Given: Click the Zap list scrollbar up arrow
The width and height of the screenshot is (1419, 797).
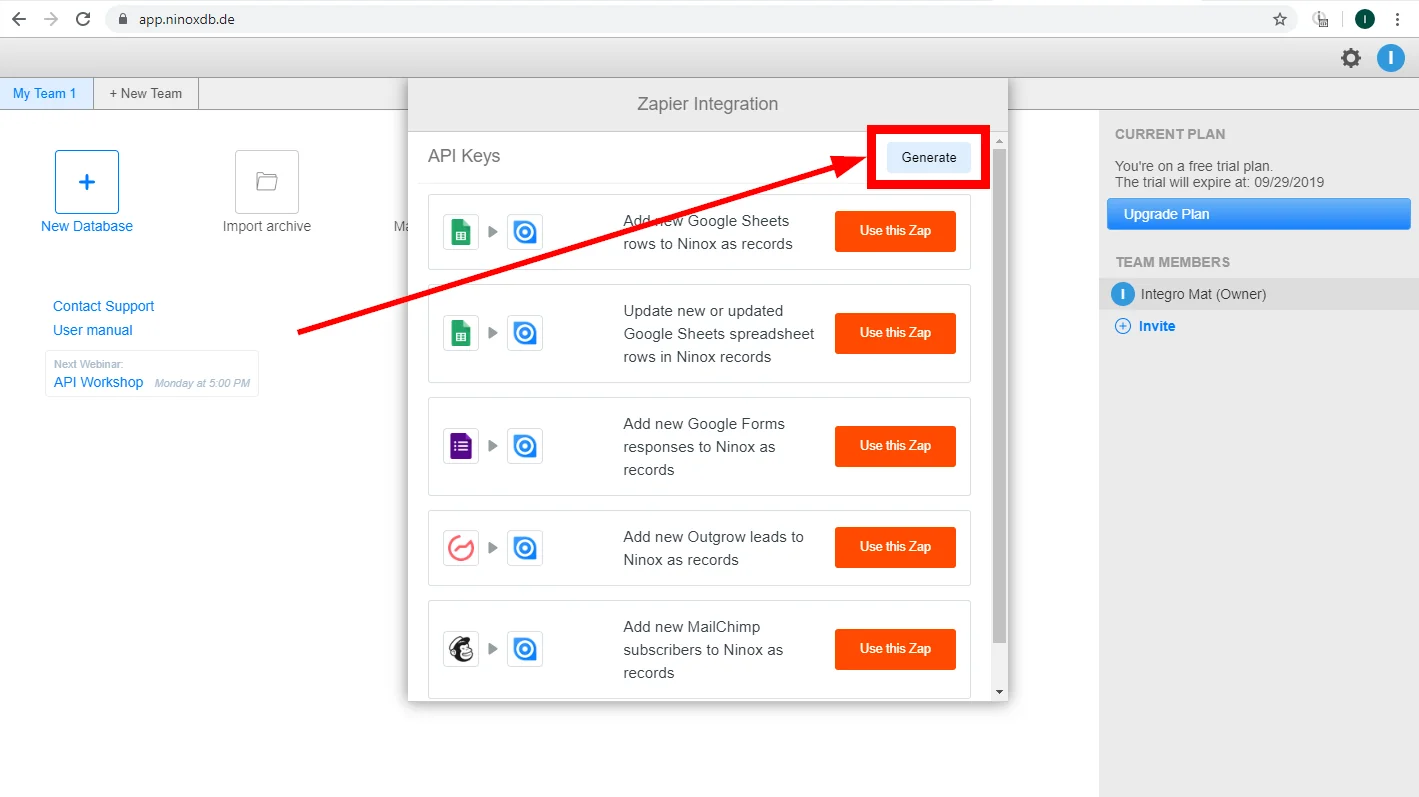Looking at the screenshot, I should [x=999, y=140].
